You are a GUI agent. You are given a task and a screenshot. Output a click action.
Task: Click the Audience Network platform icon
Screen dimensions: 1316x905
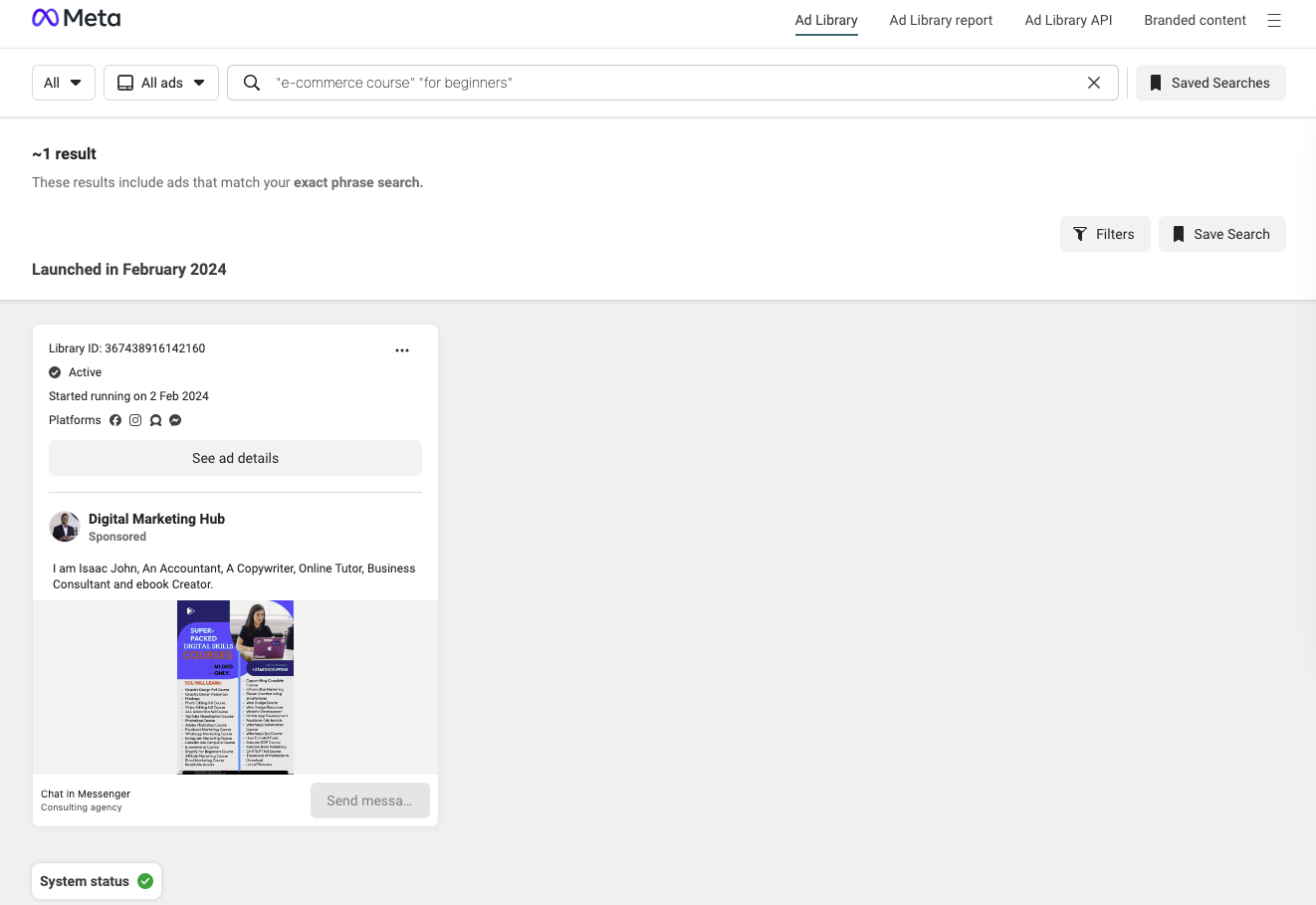(155, 420)
